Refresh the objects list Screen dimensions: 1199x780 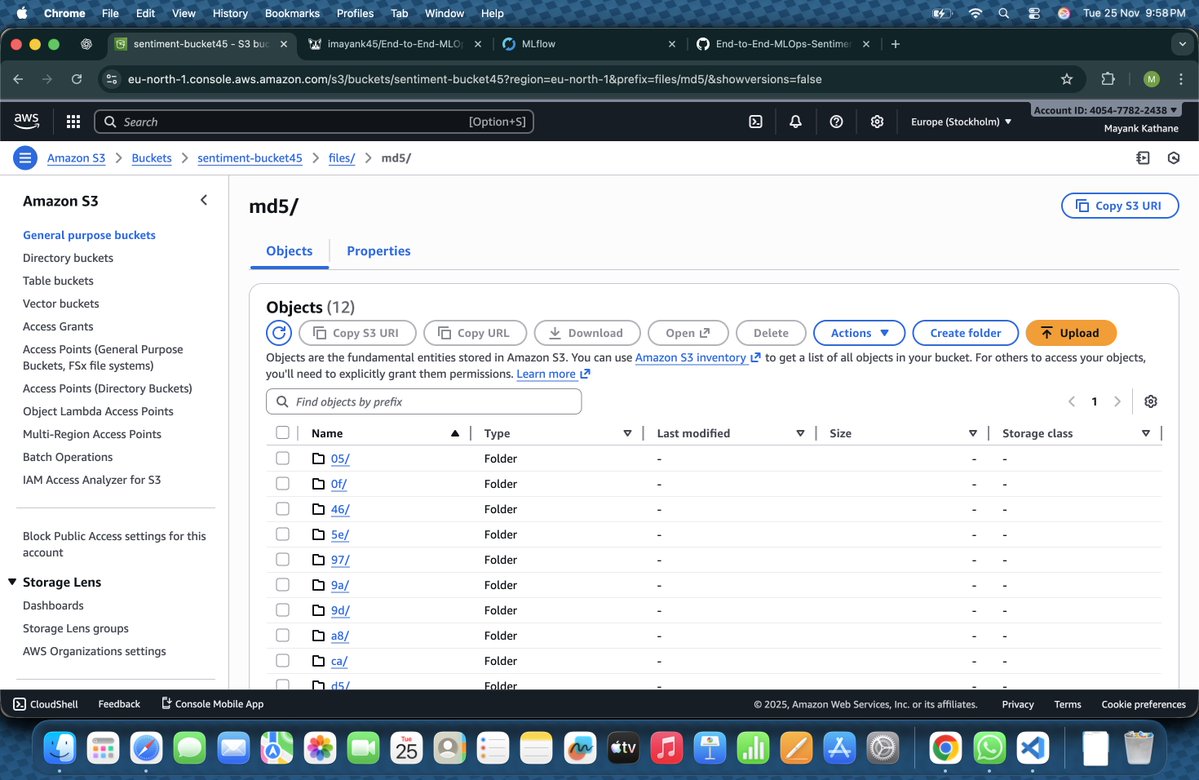pyautogui.click(x=278, y=332)
